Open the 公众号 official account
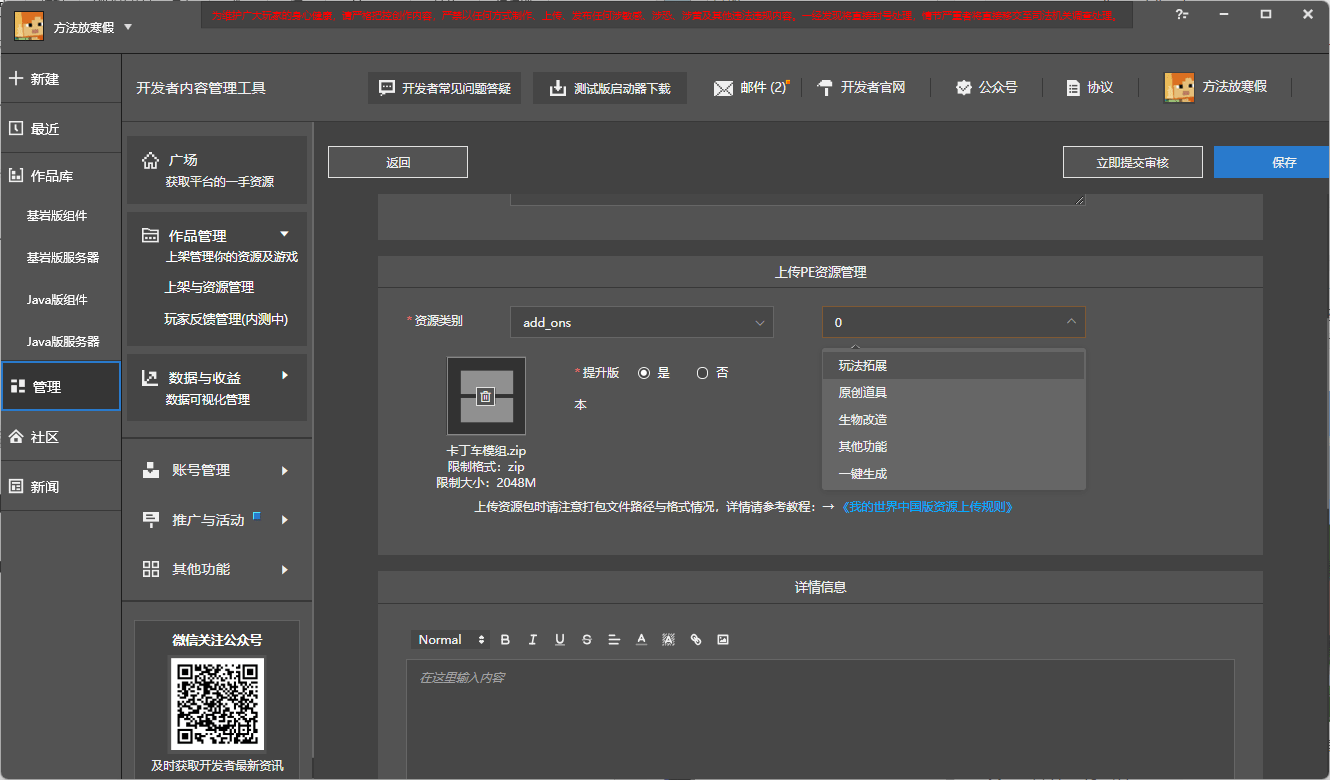Viewport: 1330px width, 780px height. point(986,88)
